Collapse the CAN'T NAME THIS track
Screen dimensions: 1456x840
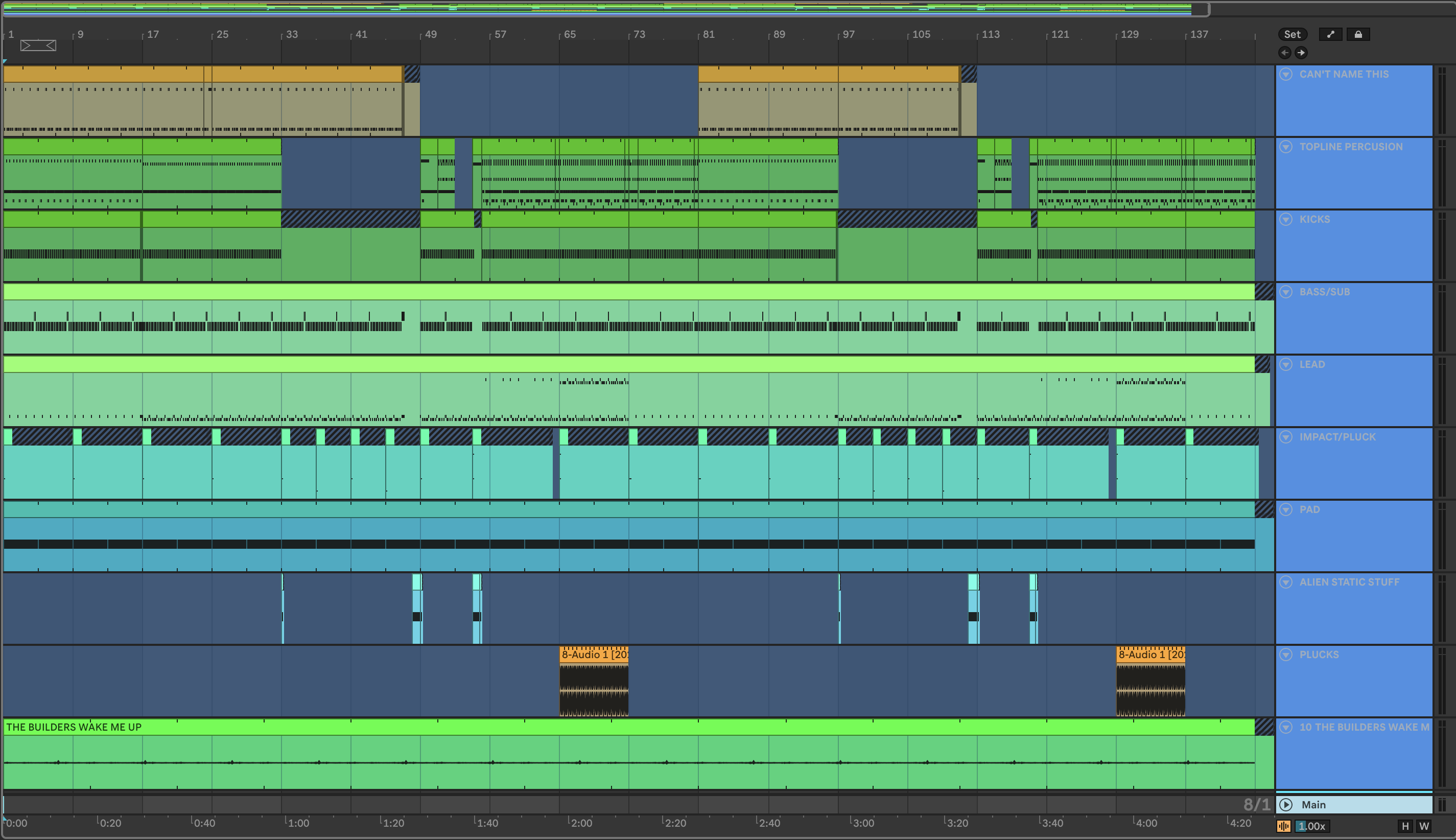coord(1286,74)
